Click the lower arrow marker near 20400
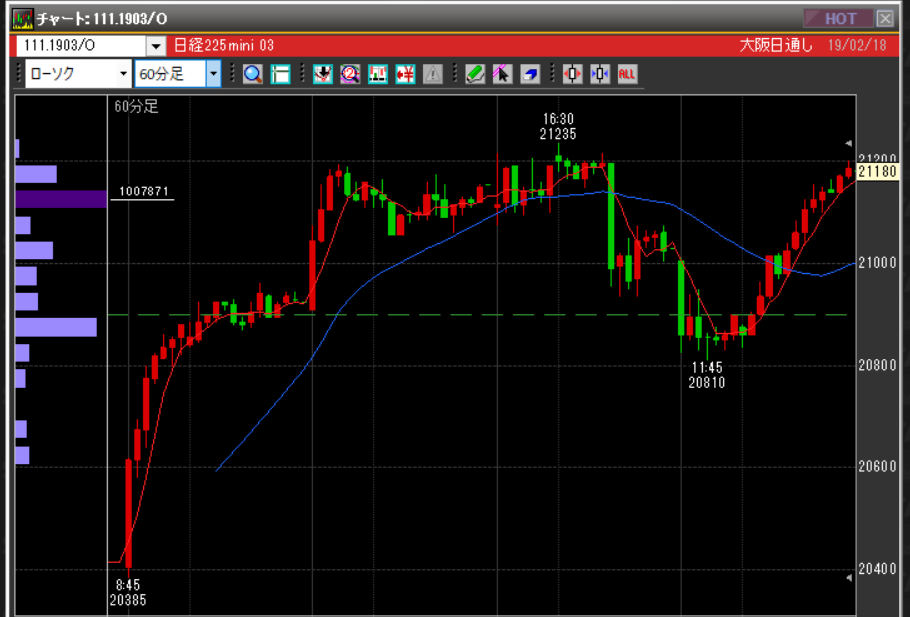910x617 pixels. point(848,578)
